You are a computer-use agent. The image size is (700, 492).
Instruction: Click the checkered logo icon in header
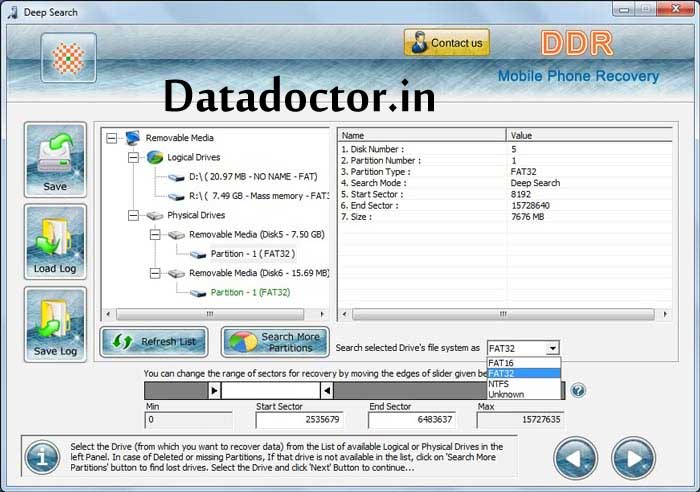coord(68,58)
